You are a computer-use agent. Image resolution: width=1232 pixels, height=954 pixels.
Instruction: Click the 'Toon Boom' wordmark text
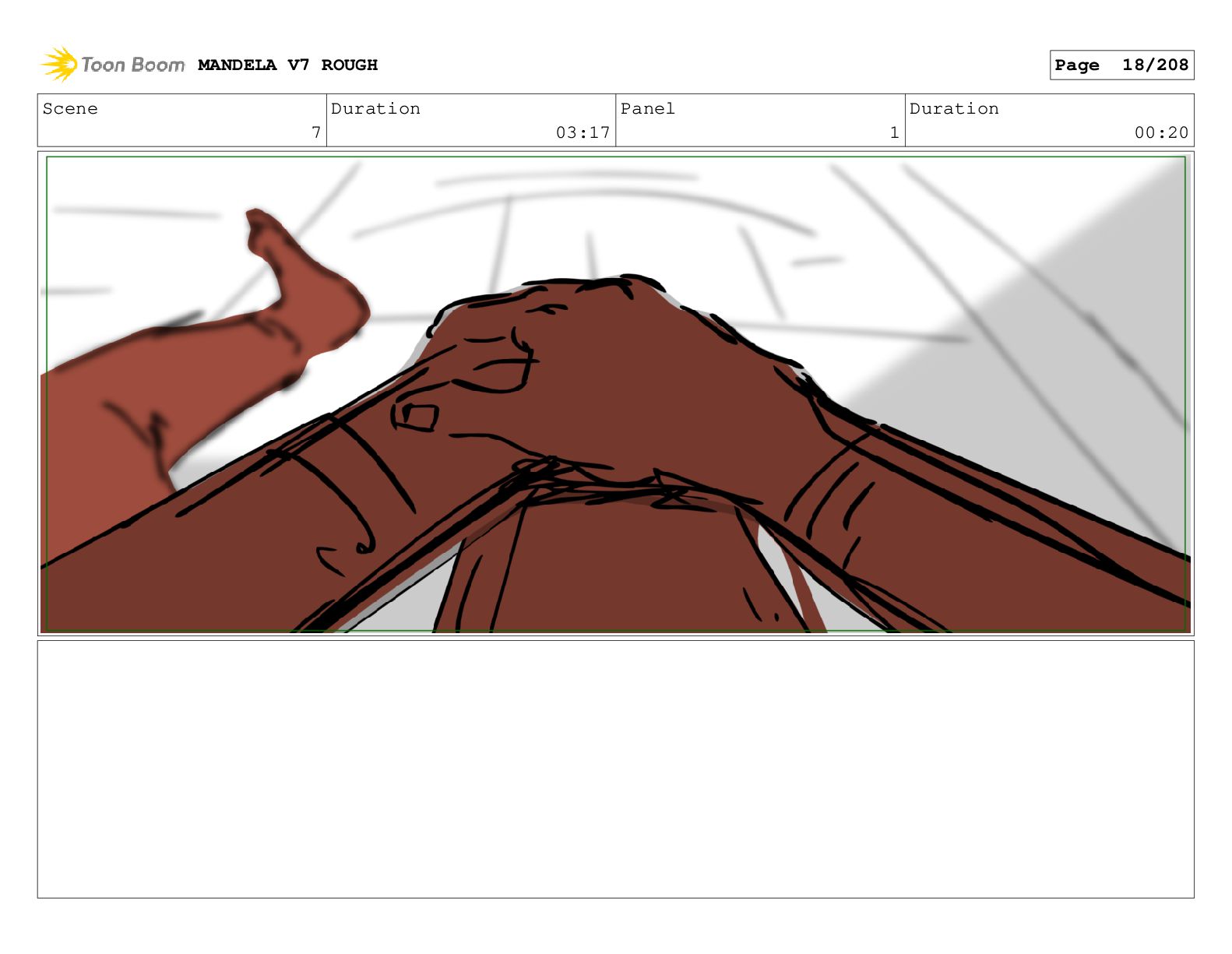click(133, 65)
